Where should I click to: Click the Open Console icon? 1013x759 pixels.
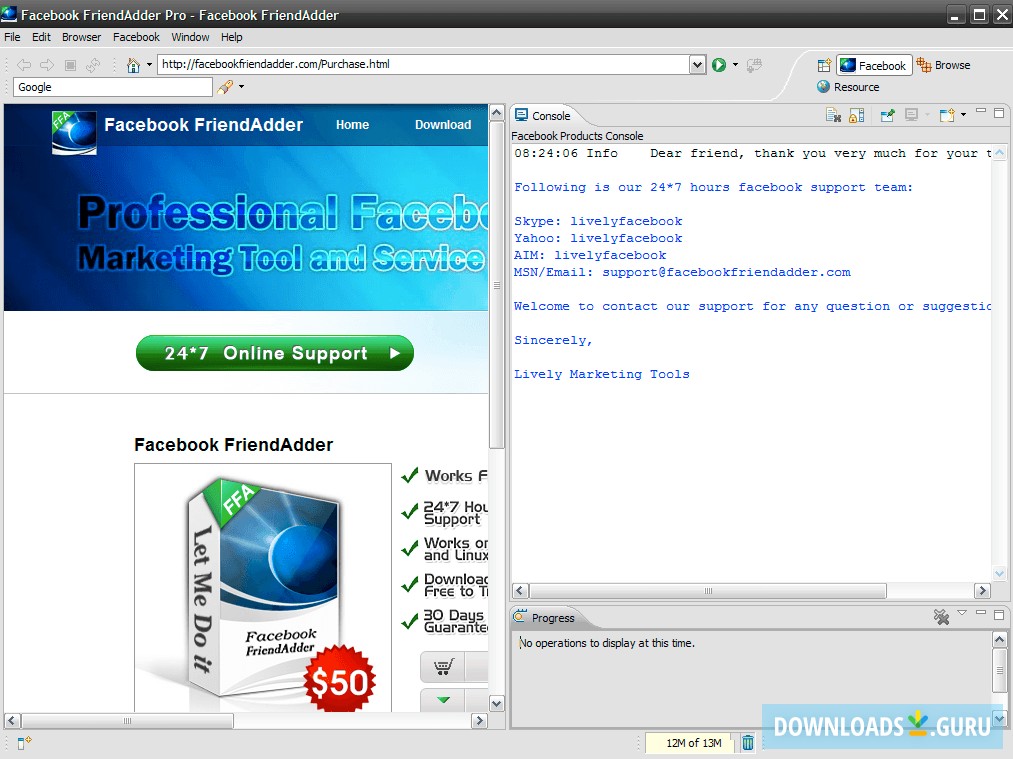(947, 116)
